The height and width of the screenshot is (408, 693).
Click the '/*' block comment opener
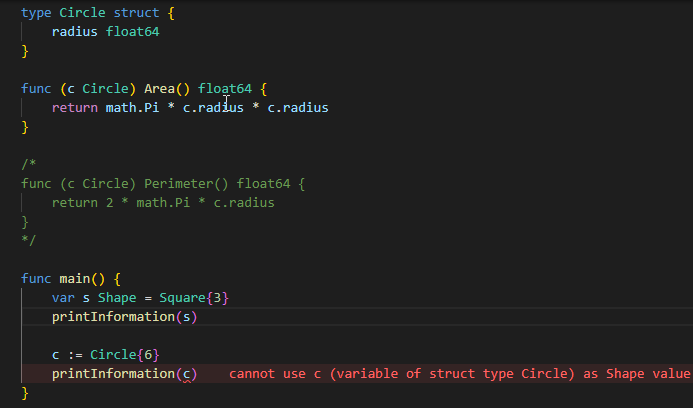click(x=28, y=164)
